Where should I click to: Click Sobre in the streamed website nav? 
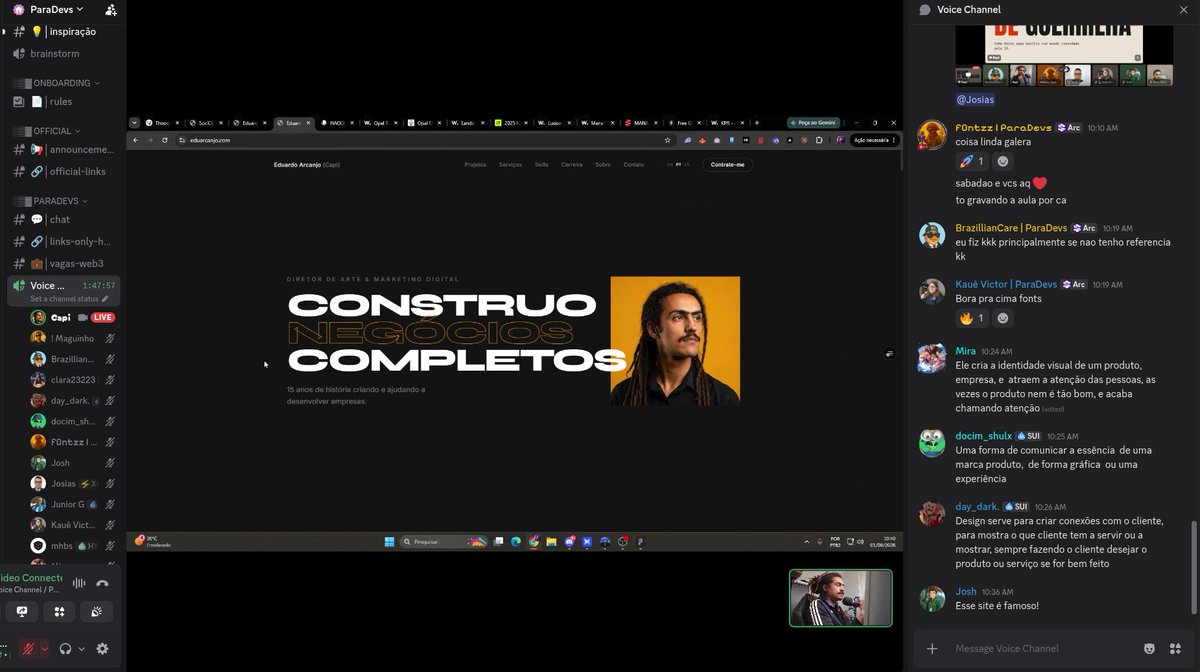point(603,164)
